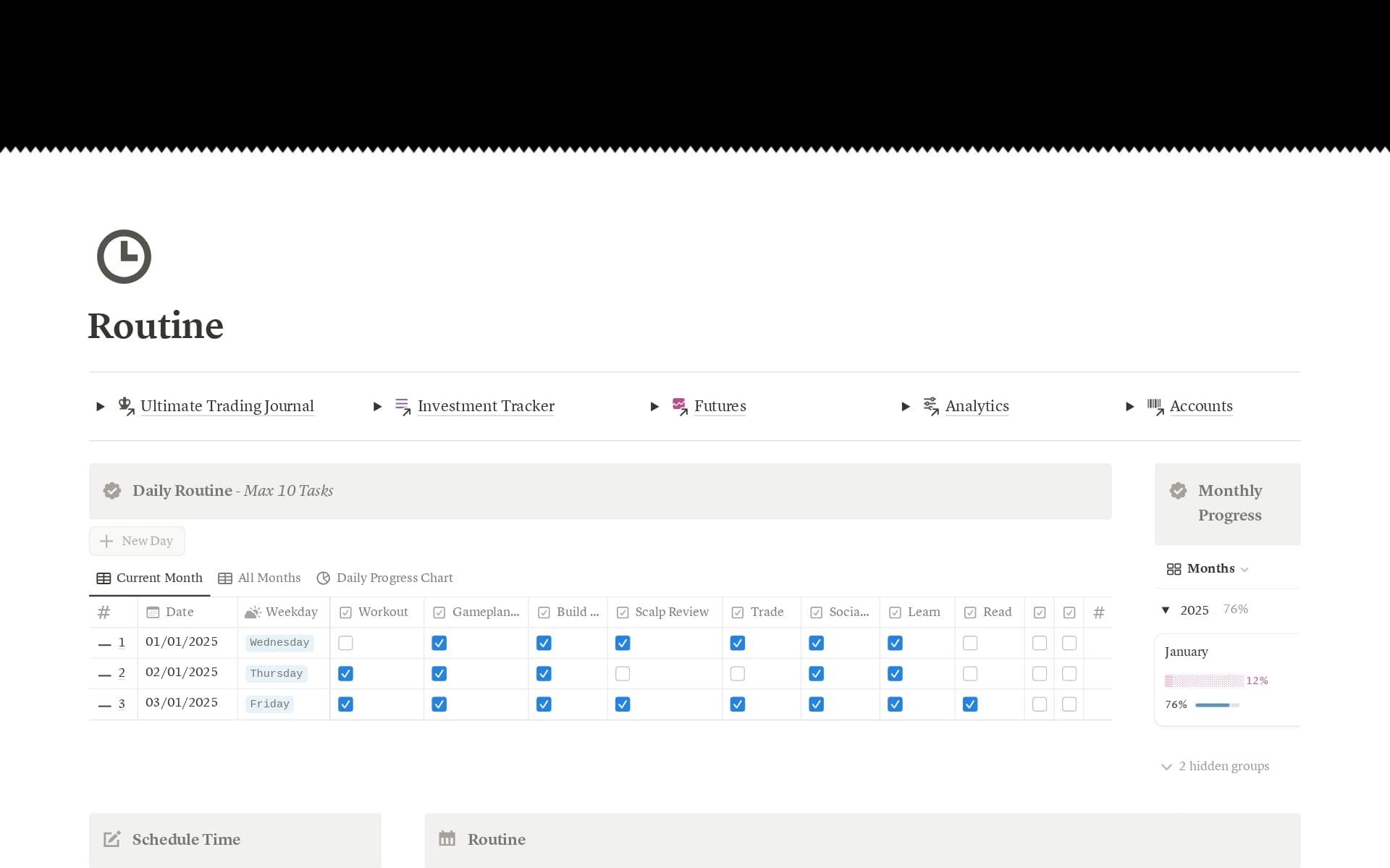Screen dimensions: 1390x868
Task: Collapse row 1 dash marker
Action: point(104,644)
